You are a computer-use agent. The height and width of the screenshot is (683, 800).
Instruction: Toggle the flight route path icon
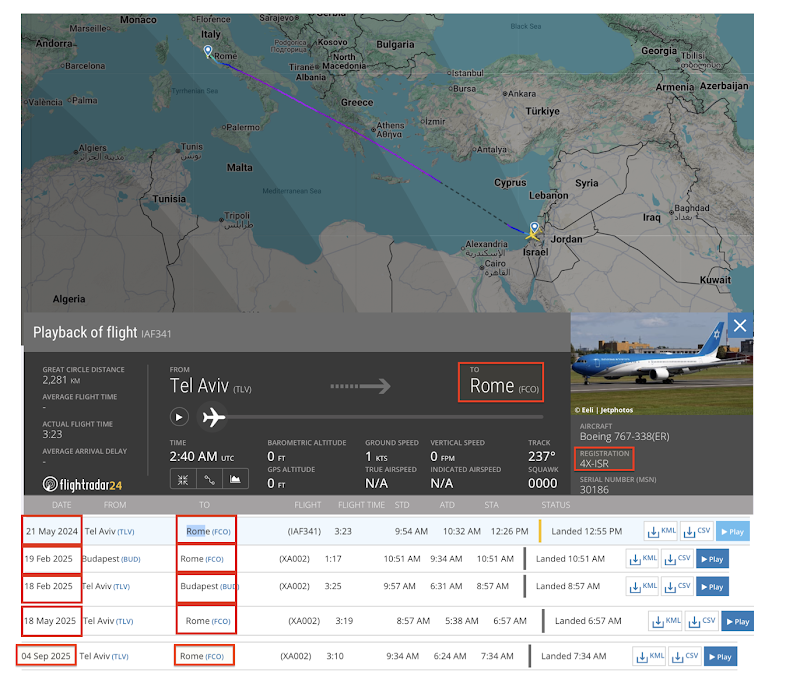click(x=209, y=479)
